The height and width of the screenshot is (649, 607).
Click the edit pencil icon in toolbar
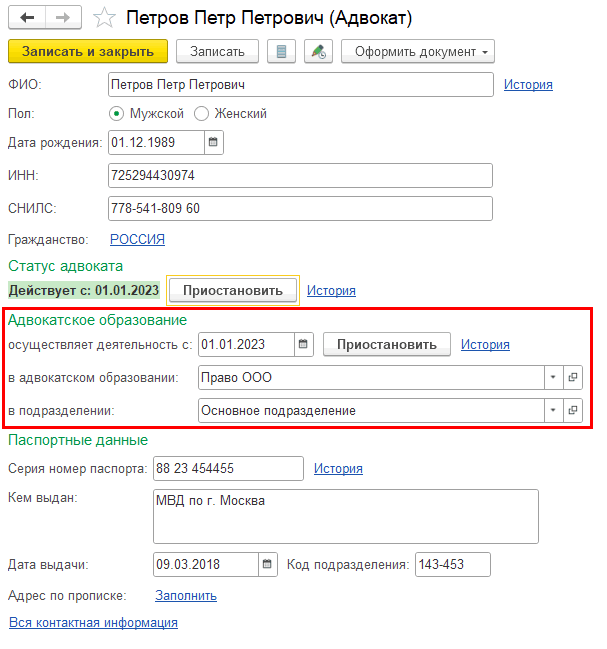pos(318,51)
